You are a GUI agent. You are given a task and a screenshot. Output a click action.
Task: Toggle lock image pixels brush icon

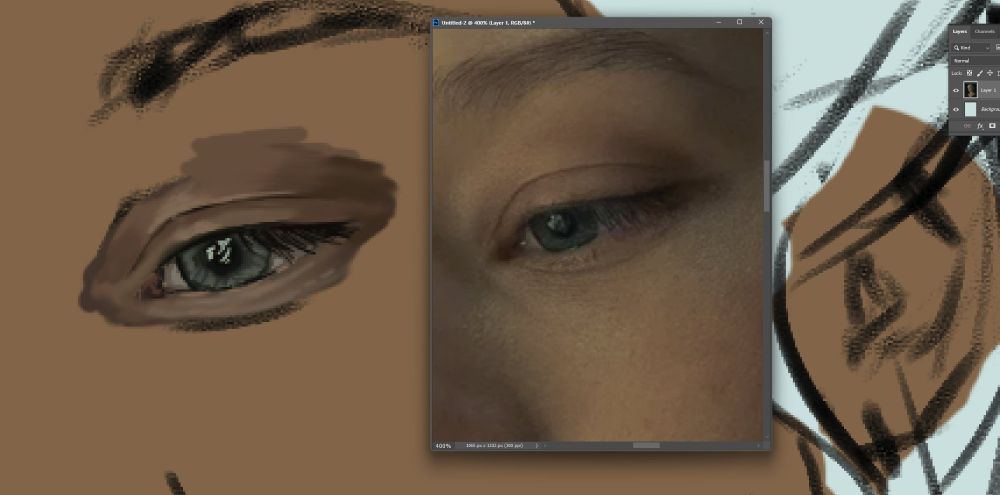pyautogui.click(x=980, y=73)
